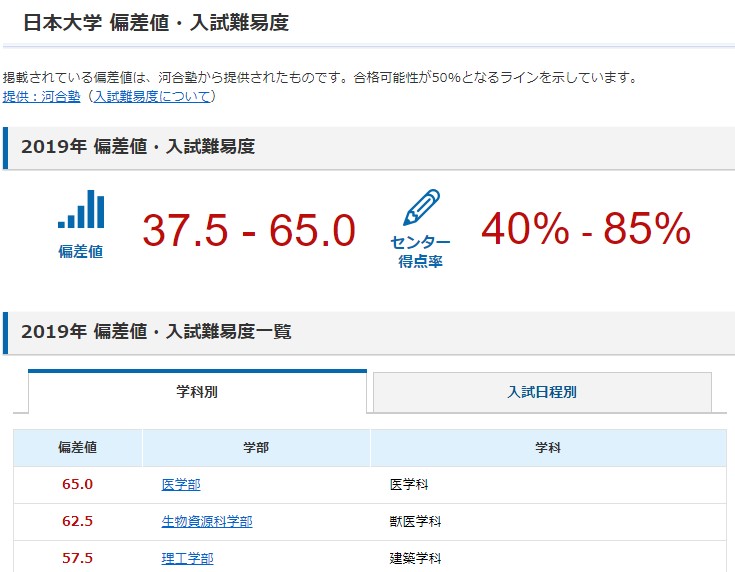Click the 掲載されている偏差値は explanatory sentence
Screen dimensions: 735x572
(x=320, y=77)
